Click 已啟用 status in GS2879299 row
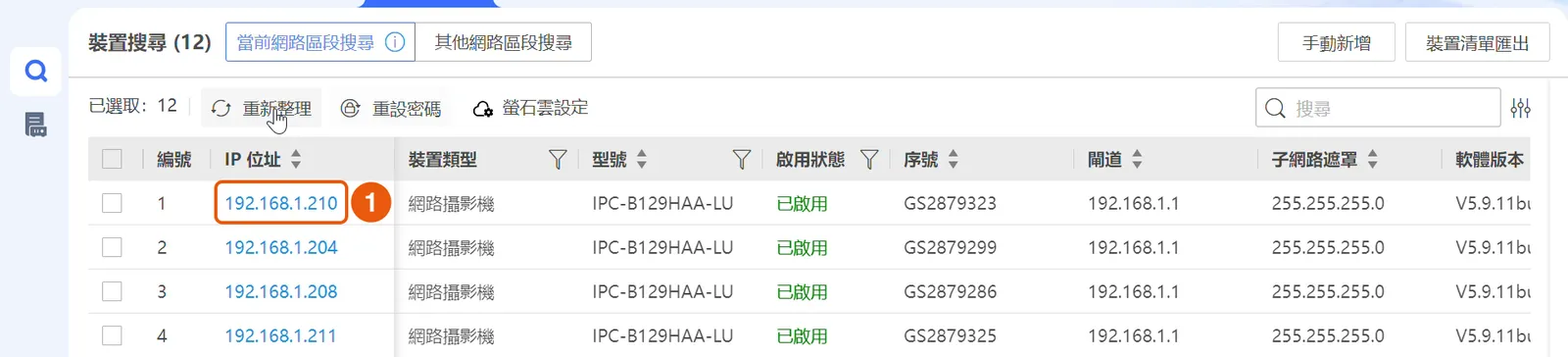Screen dimensions: 1568x357 tap(802, 247)
